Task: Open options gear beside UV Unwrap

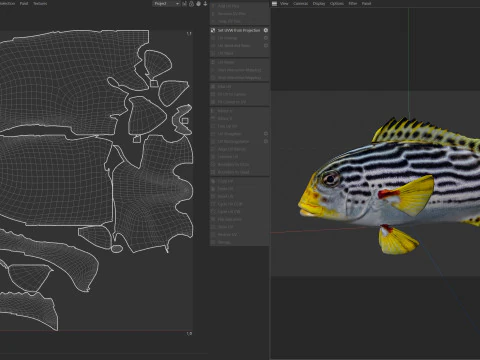Action: click(266, 38)
